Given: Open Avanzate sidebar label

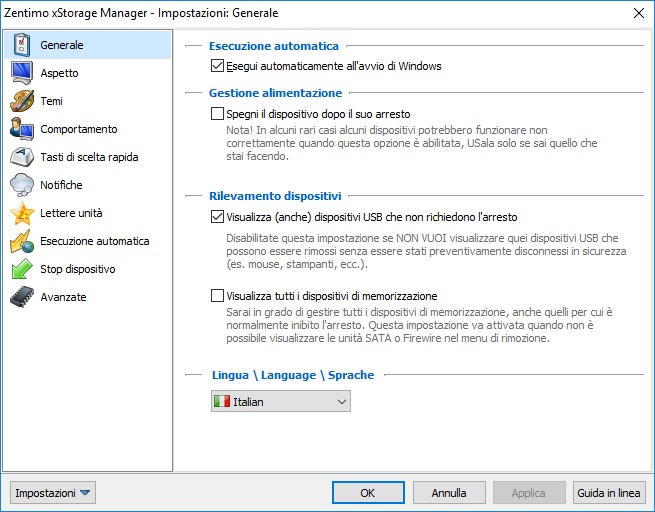Looking at the screenshot, I should pos(63,297).
